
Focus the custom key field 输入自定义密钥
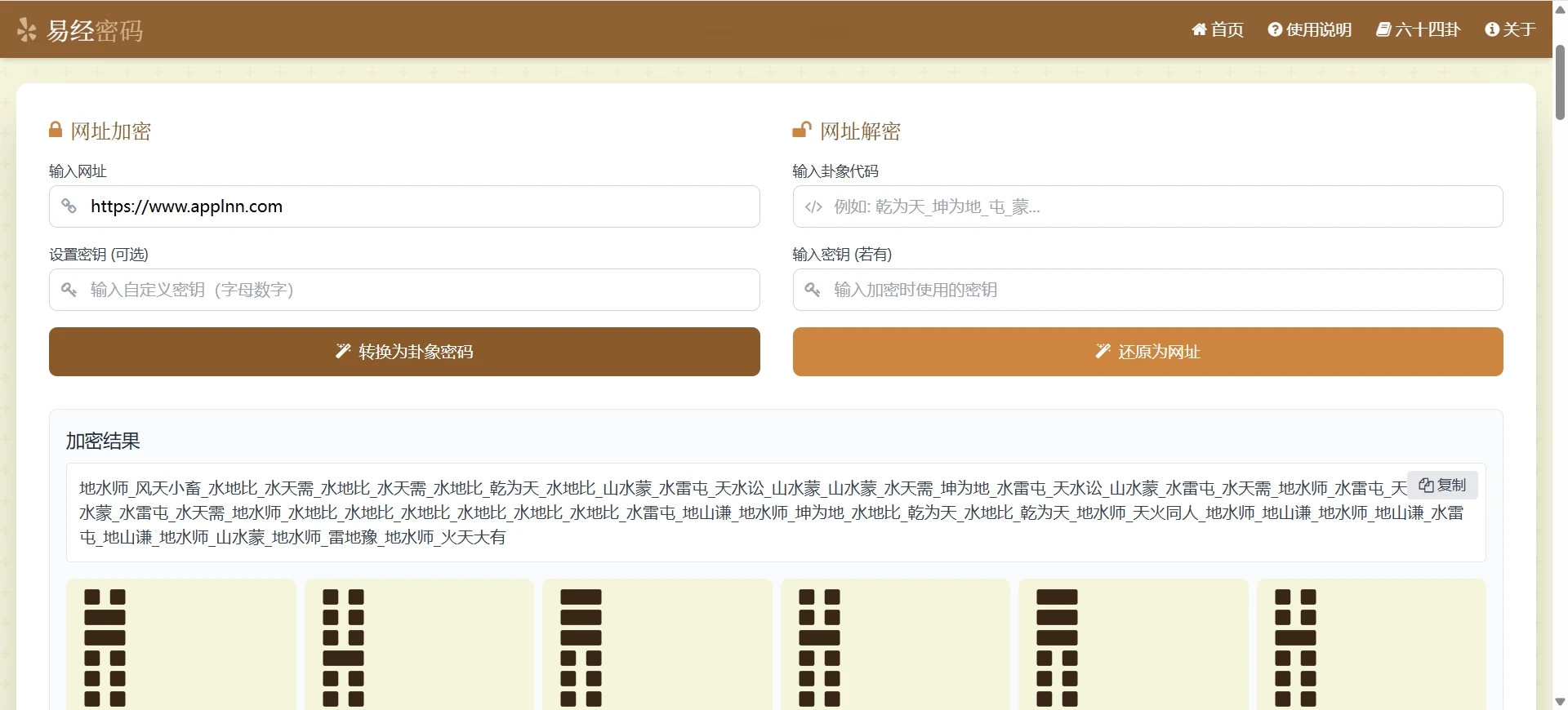click(x=404, y=290)
